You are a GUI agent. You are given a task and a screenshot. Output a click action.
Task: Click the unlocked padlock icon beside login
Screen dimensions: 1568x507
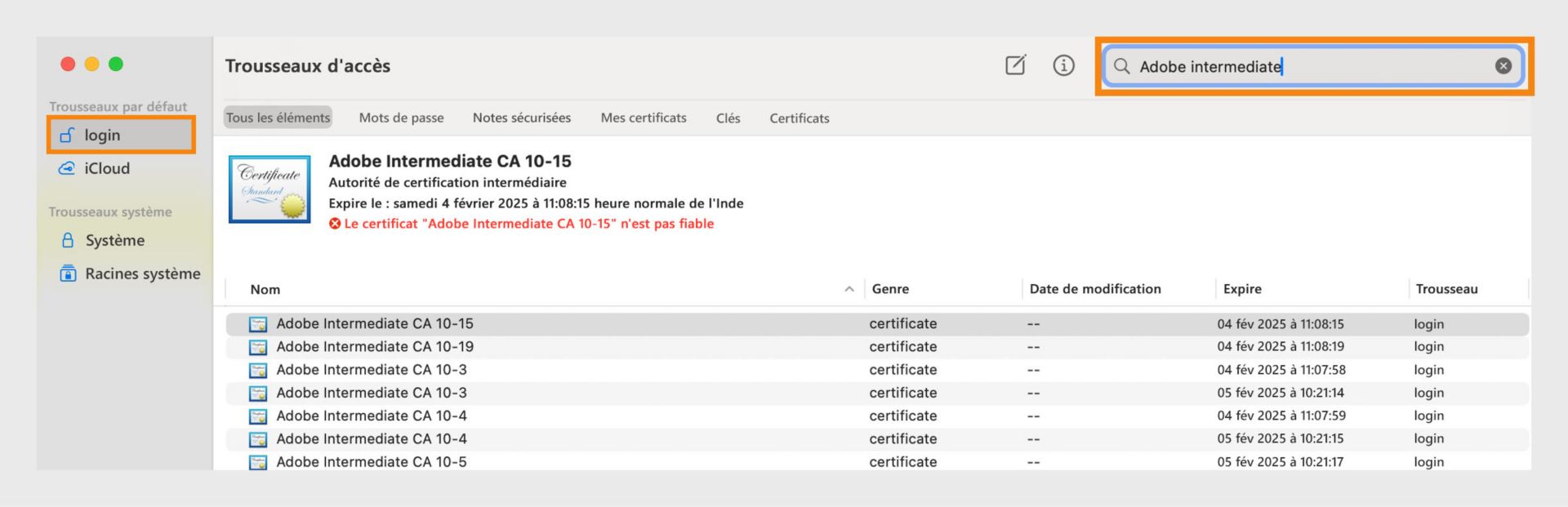pyautogui.click(x=67, y=135)
